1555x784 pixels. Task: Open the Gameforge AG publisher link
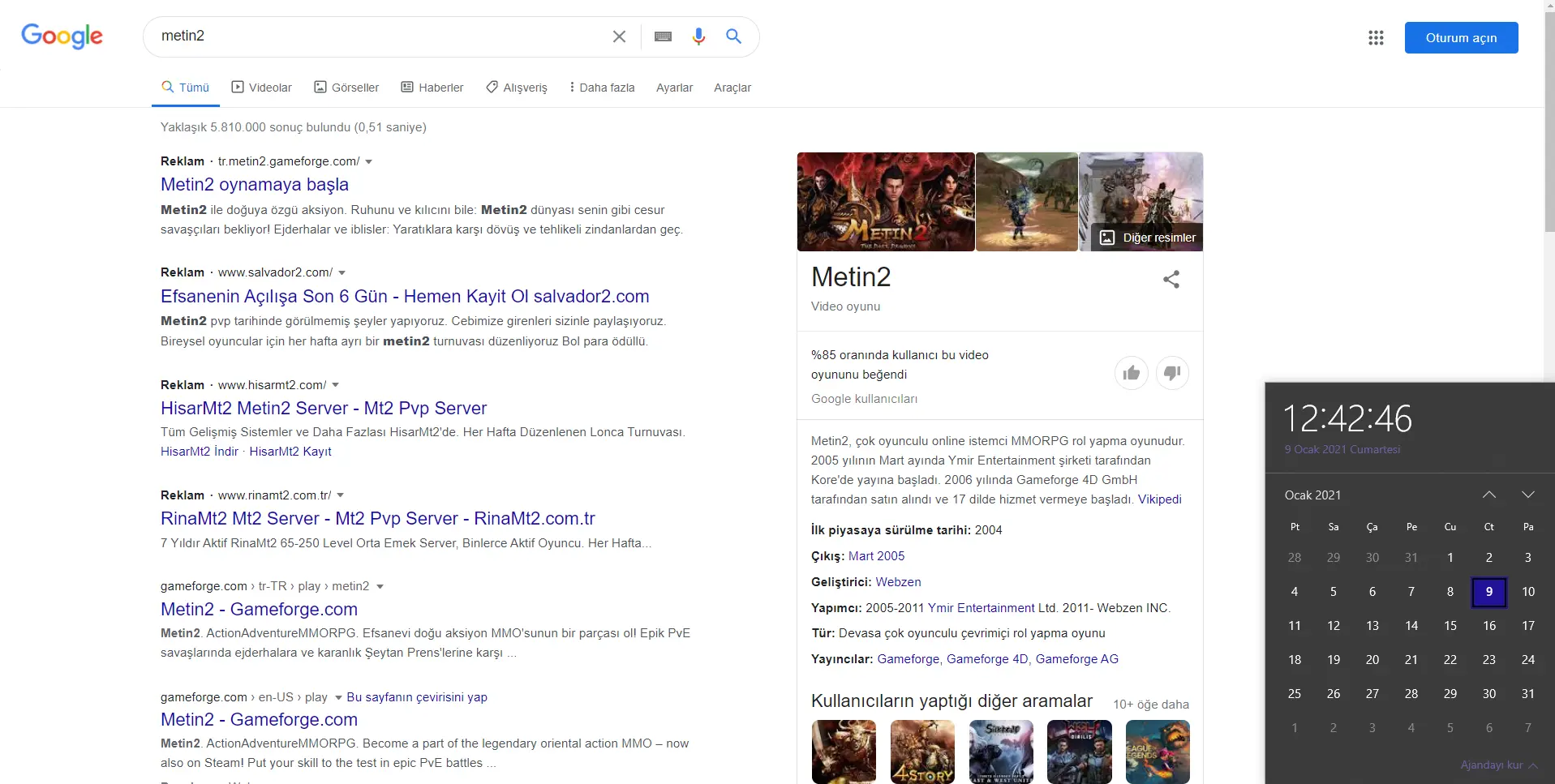coord(1076,659)
